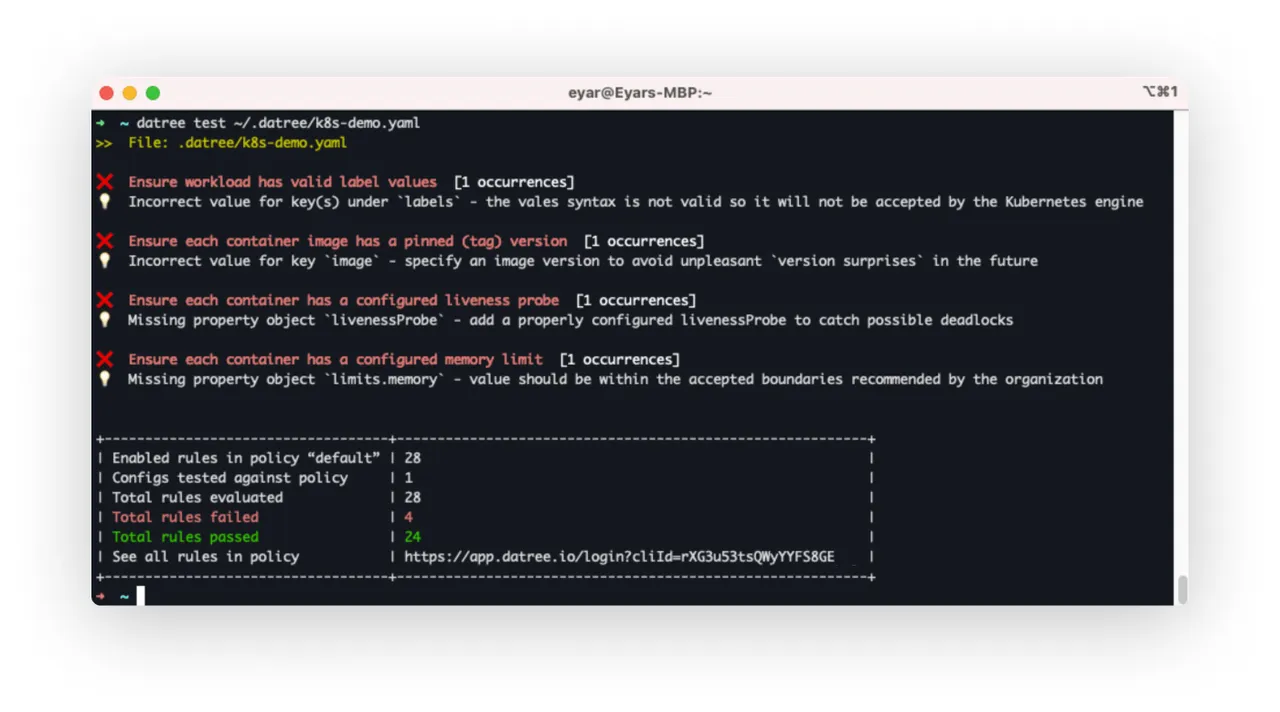Click 'See all rules in policy' cell
The height and width of the screenshot is (712, 1280).
point(205,557)
